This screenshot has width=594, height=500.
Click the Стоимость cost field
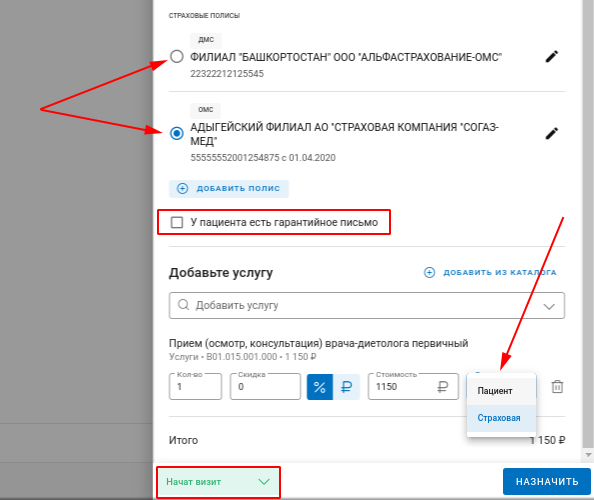point(413,387)
